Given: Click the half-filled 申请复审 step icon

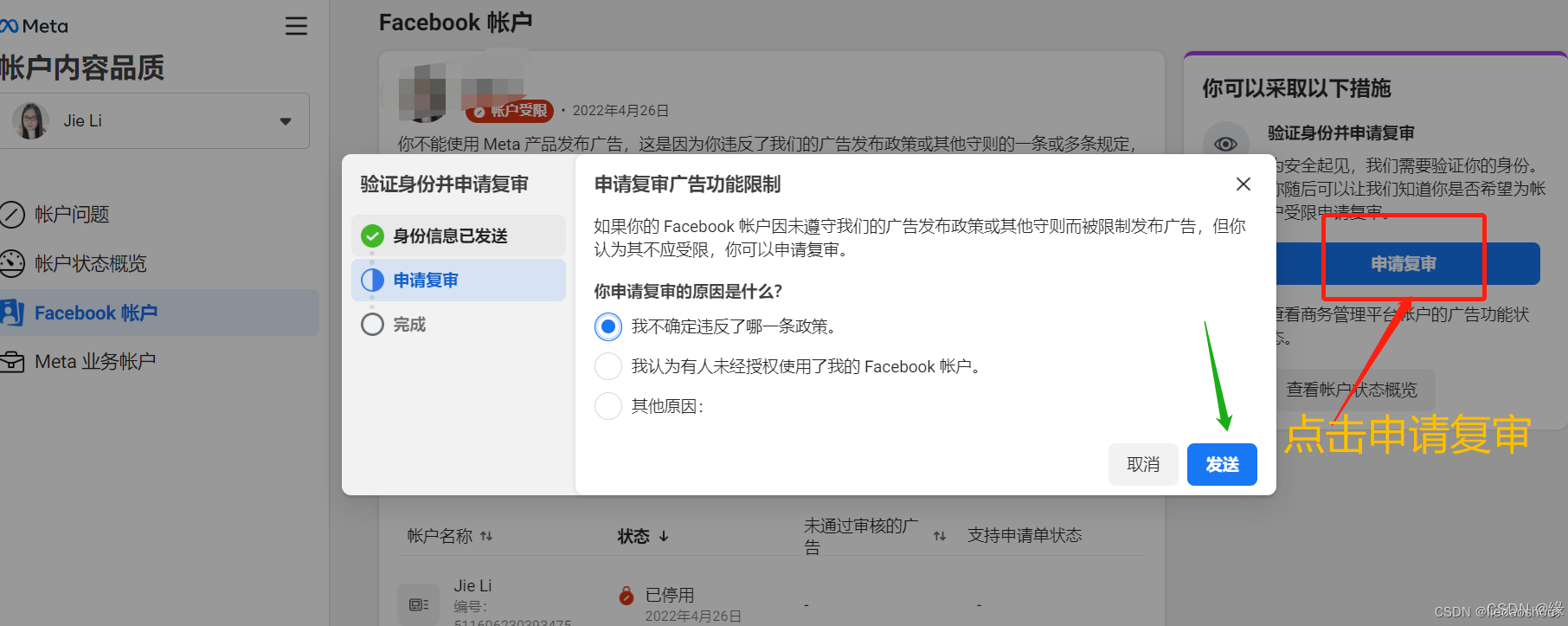Looking at the screenshot, I should pos(372,280).
